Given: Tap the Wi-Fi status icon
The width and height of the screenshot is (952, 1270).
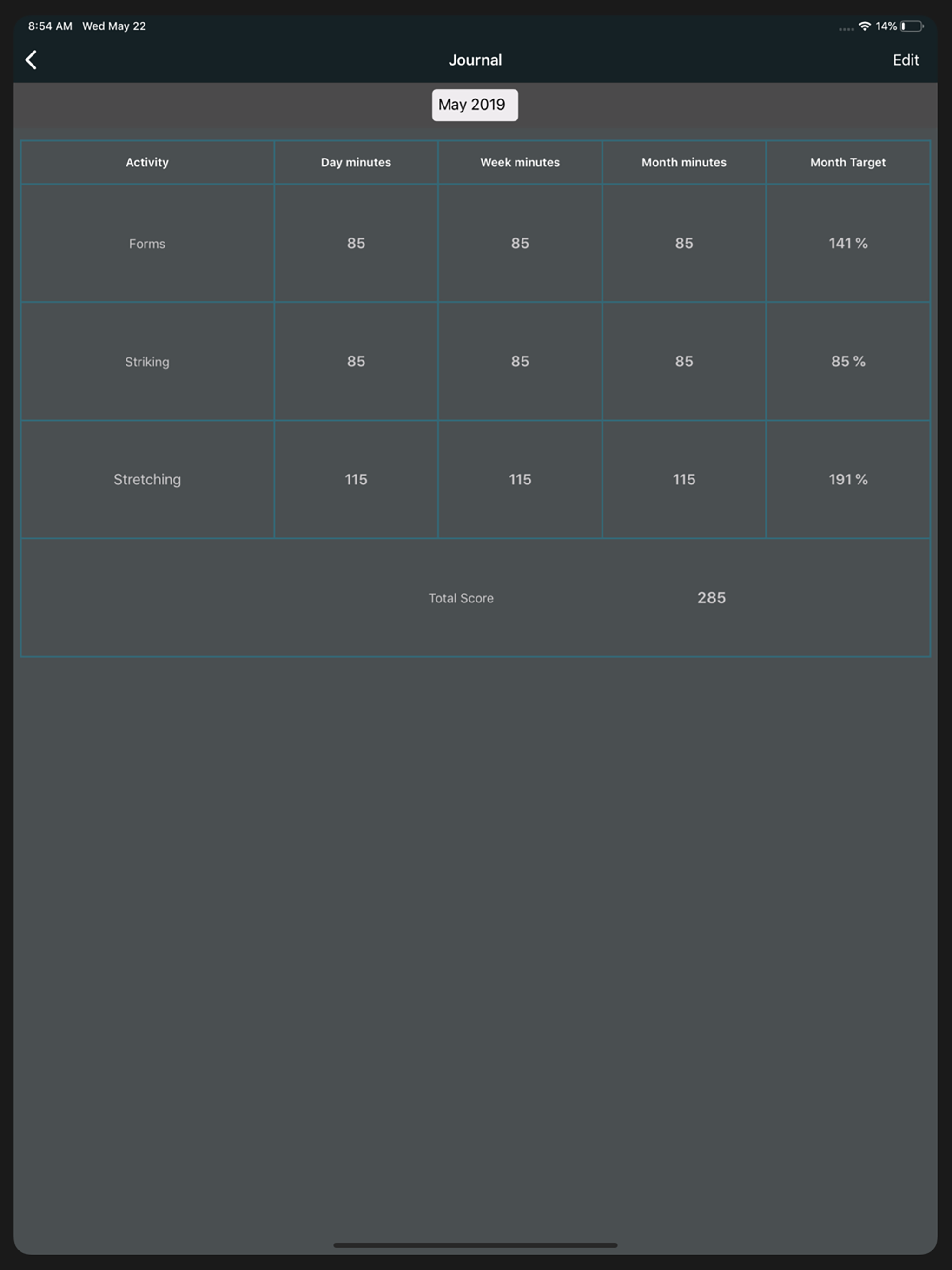Looking at the screenshot, I should pyautogui.click(x=864, y=26).
